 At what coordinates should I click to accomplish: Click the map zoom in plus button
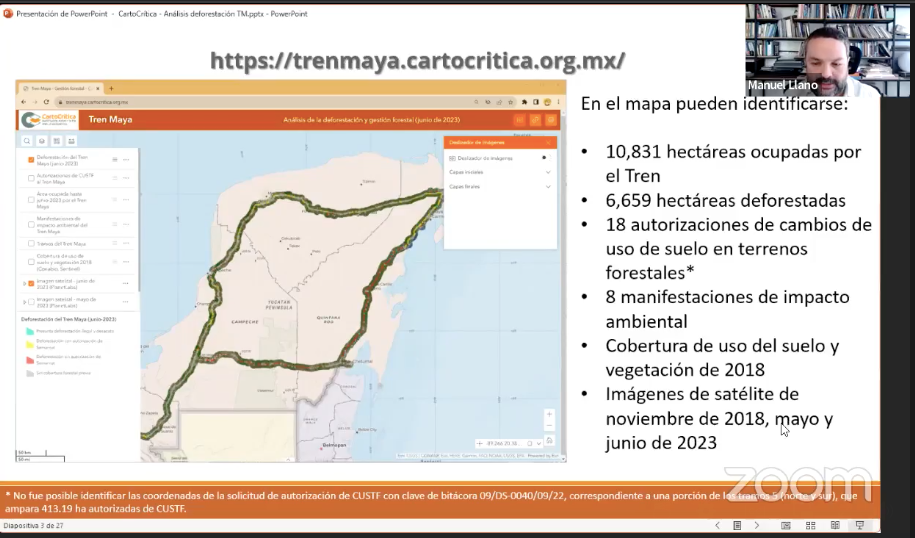click(549, 414)
